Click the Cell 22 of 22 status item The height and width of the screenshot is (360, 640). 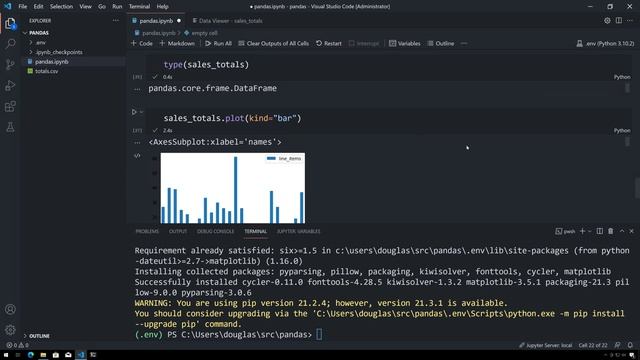click(x=593, y=345)
